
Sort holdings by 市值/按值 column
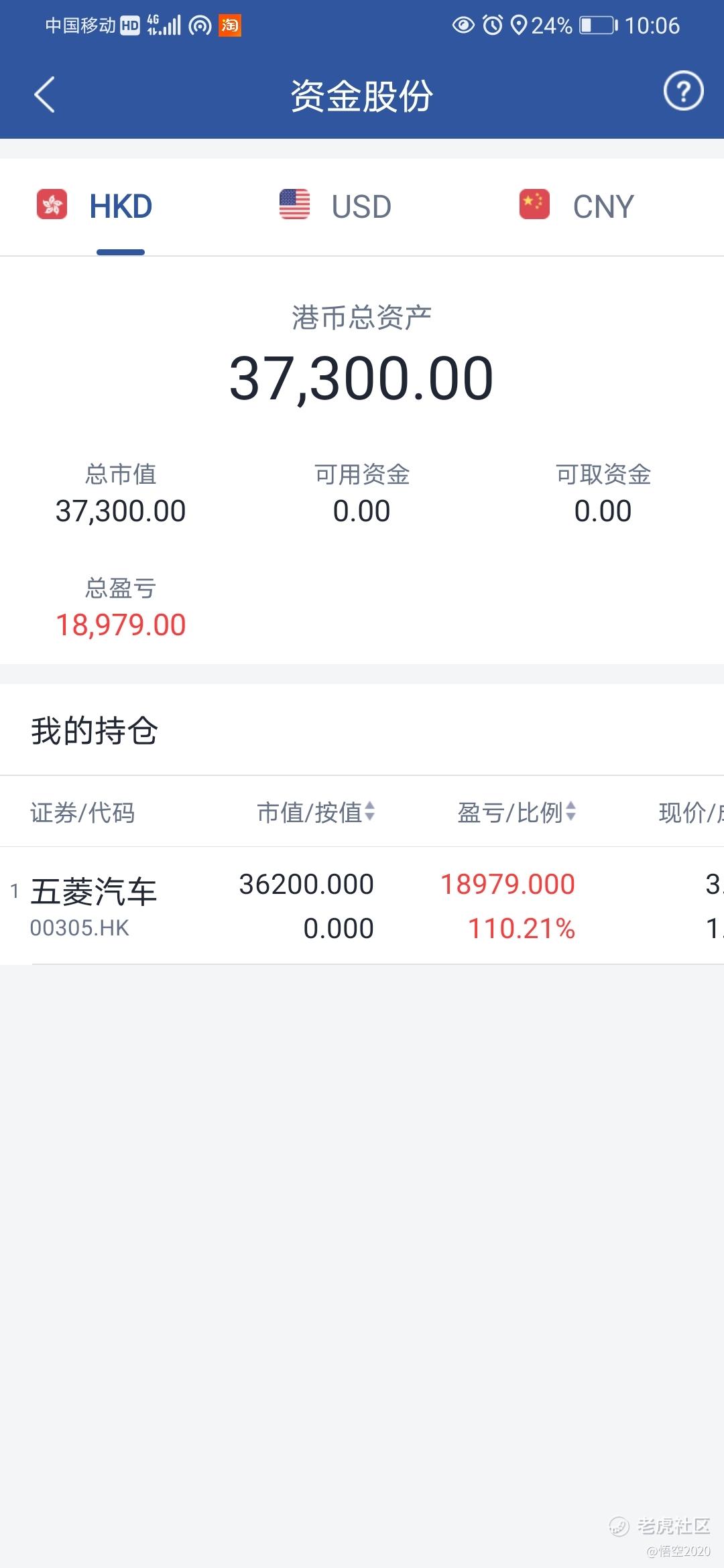pyautogui.click(x=316, y=812)
